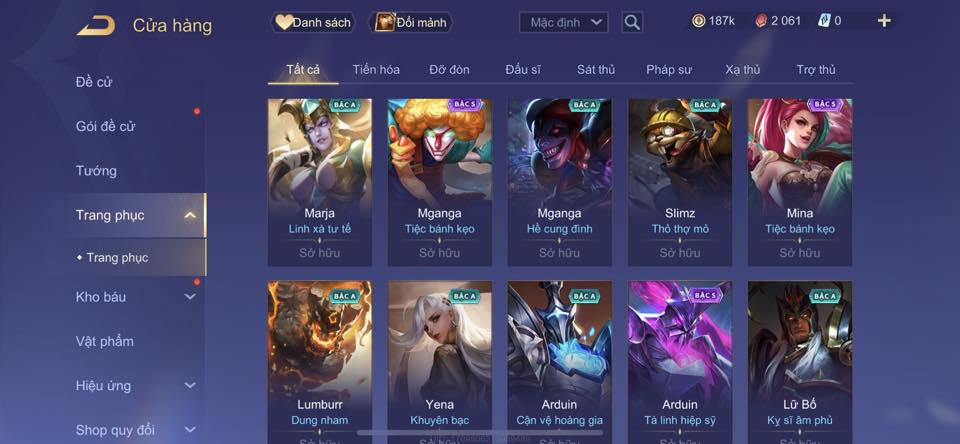Expand the Hiệu ứng sidebar section
The image size is (960, 444).
[190, 385]
